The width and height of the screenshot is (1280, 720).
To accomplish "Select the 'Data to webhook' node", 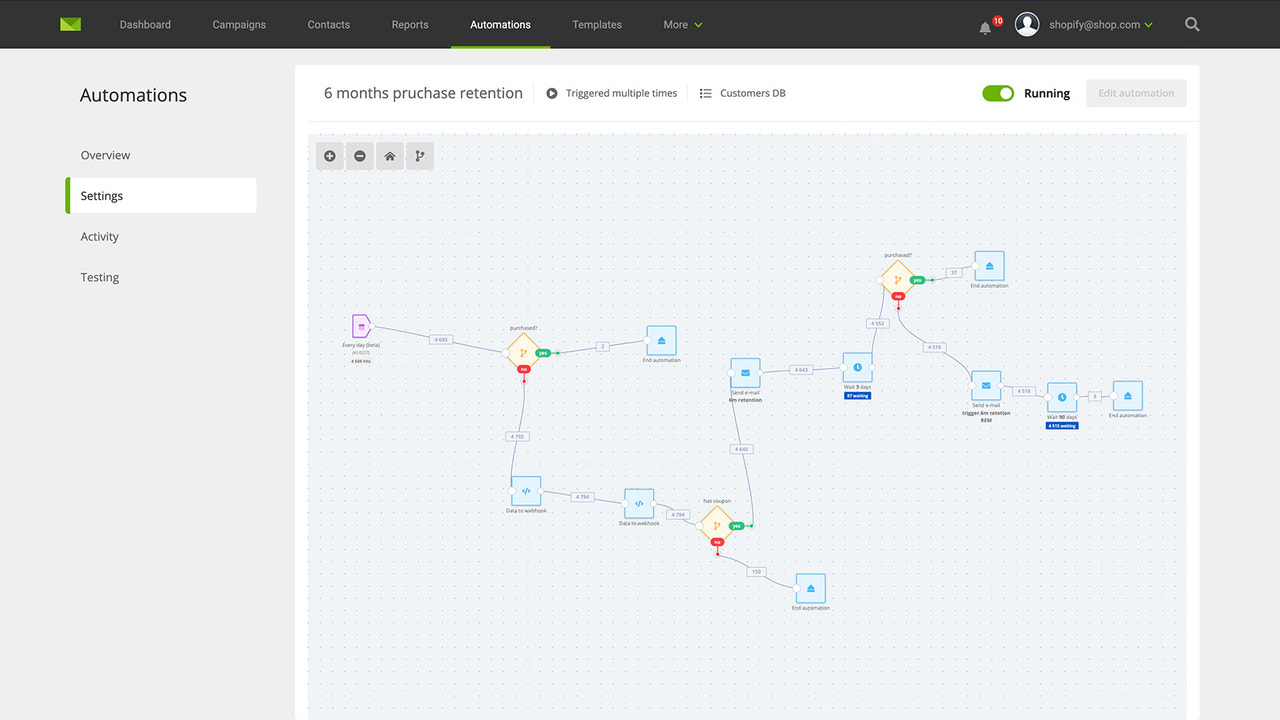I will [527, 490].
